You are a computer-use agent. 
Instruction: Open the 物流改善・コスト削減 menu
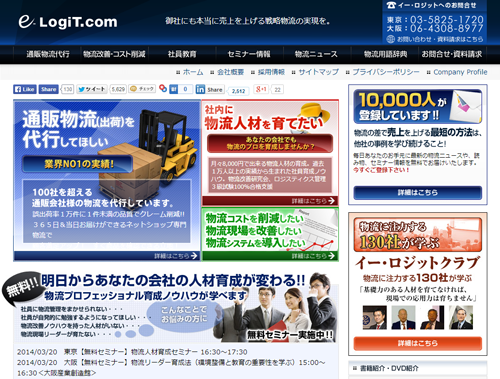(x=114, y=54)
